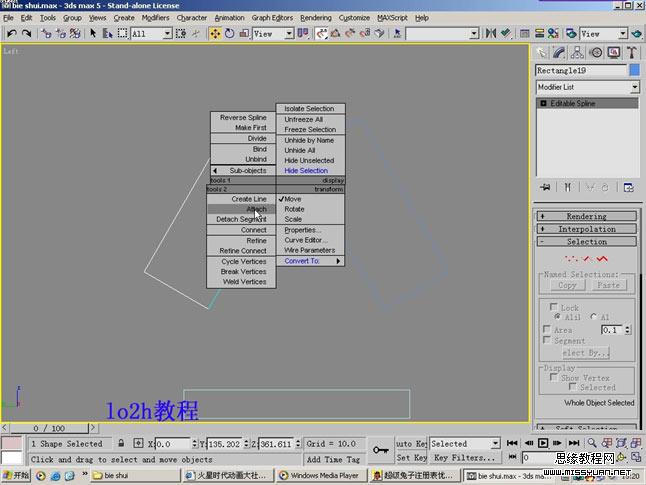Toggle the Lock Handles checkbox
Screen dimensions: 646x485
554,307
